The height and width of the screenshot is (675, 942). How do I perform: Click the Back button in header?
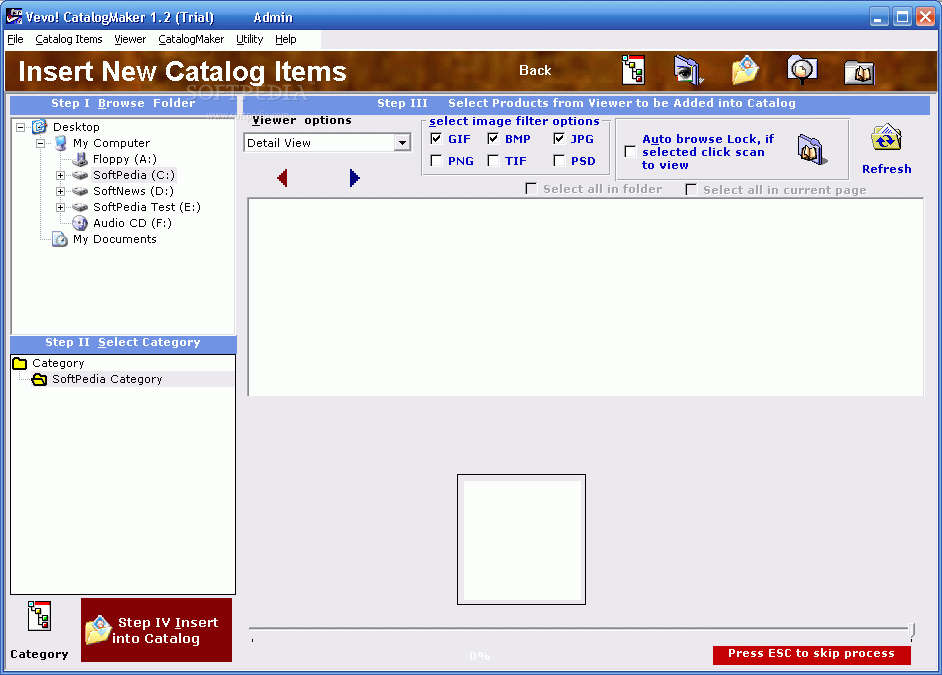click(535, 70)
